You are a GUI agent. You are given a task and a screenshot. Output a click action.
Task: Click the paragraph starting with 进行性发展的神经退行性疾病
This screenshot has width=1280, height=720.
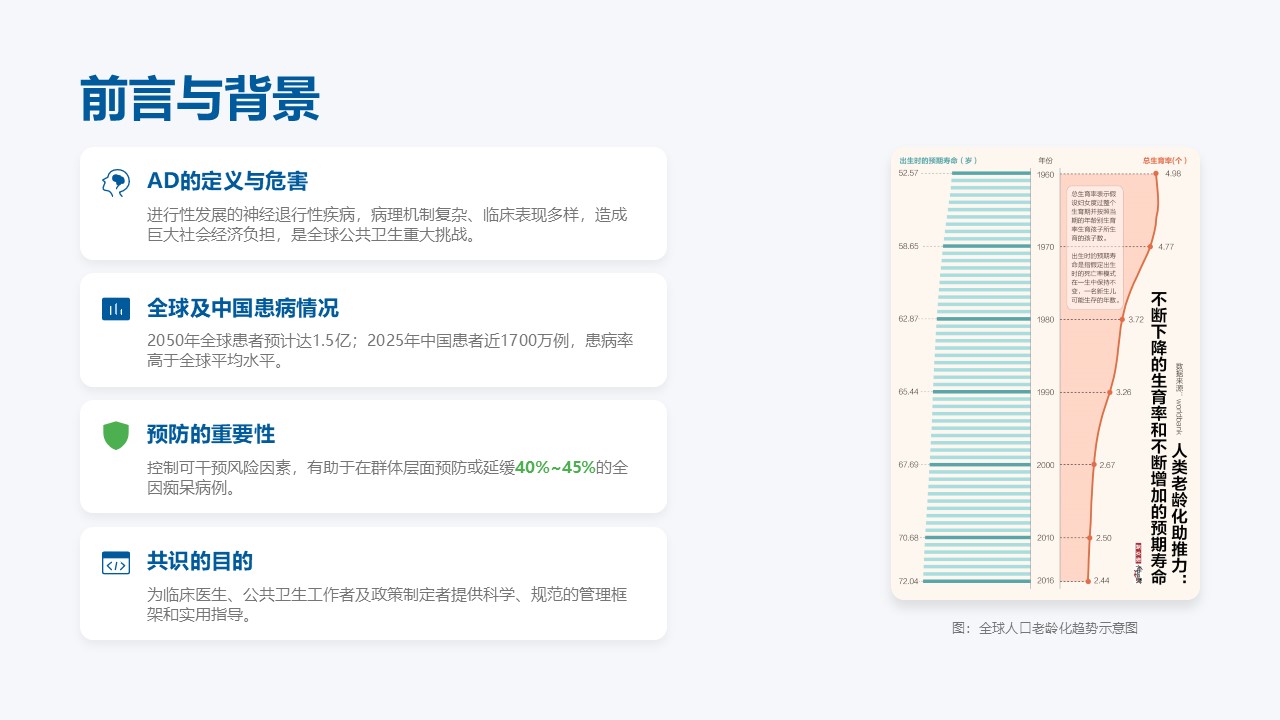click(387, 225)
